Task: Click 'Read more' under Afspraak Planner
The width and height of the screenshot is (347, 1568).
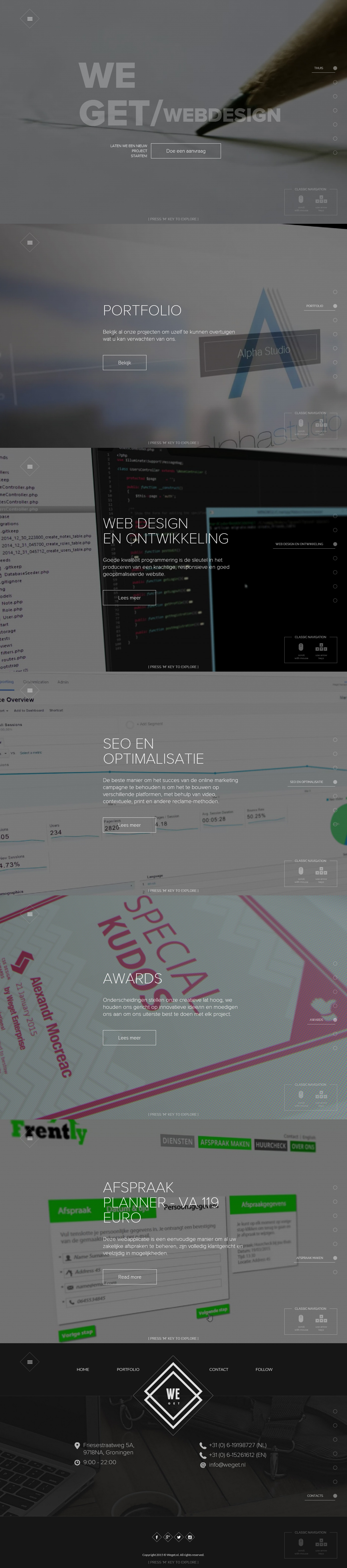Action: 129,1276
